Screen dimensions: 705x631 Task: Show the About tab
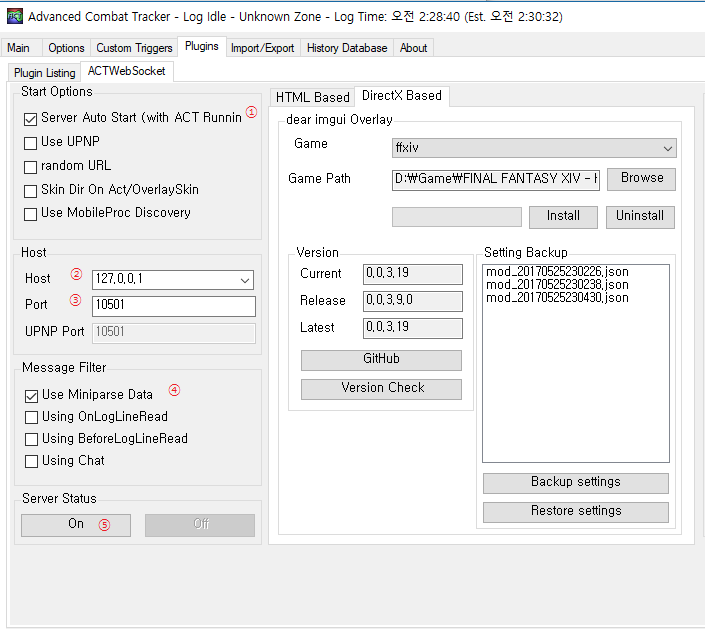[x=413, y=48]
